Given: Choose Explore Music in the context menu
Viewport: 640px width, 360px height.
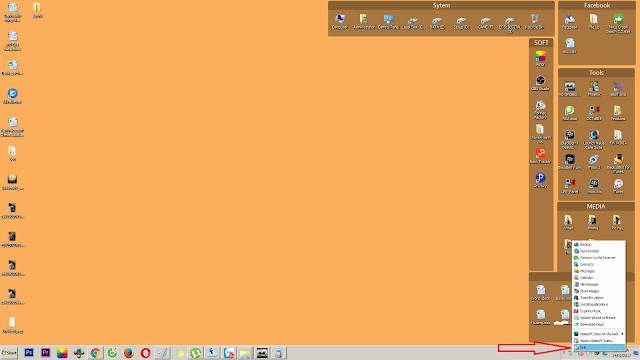Looking at the screenshot, I should (x=599, y=311).
